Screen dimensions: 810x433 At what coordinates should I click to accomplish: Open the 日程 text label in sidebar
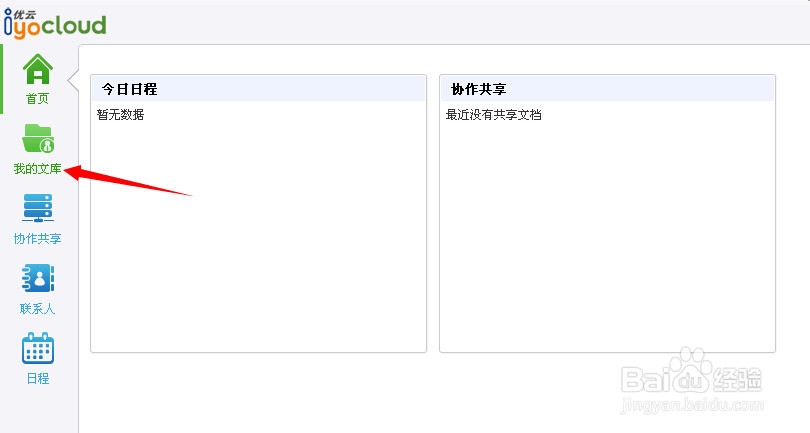click(38, 379)
